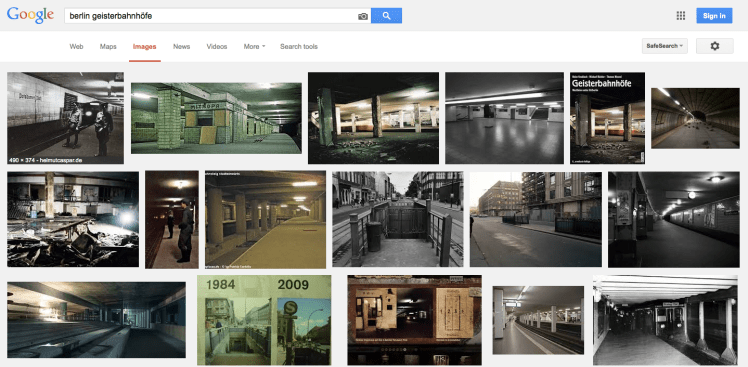Click the blue magnifier search button

tap(386, 16)
